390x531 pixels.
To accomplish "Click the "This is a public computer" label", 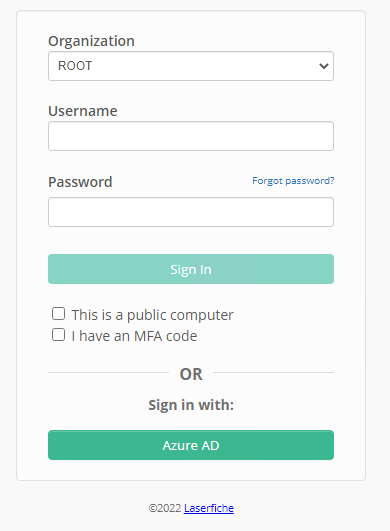I will (152, 315).
